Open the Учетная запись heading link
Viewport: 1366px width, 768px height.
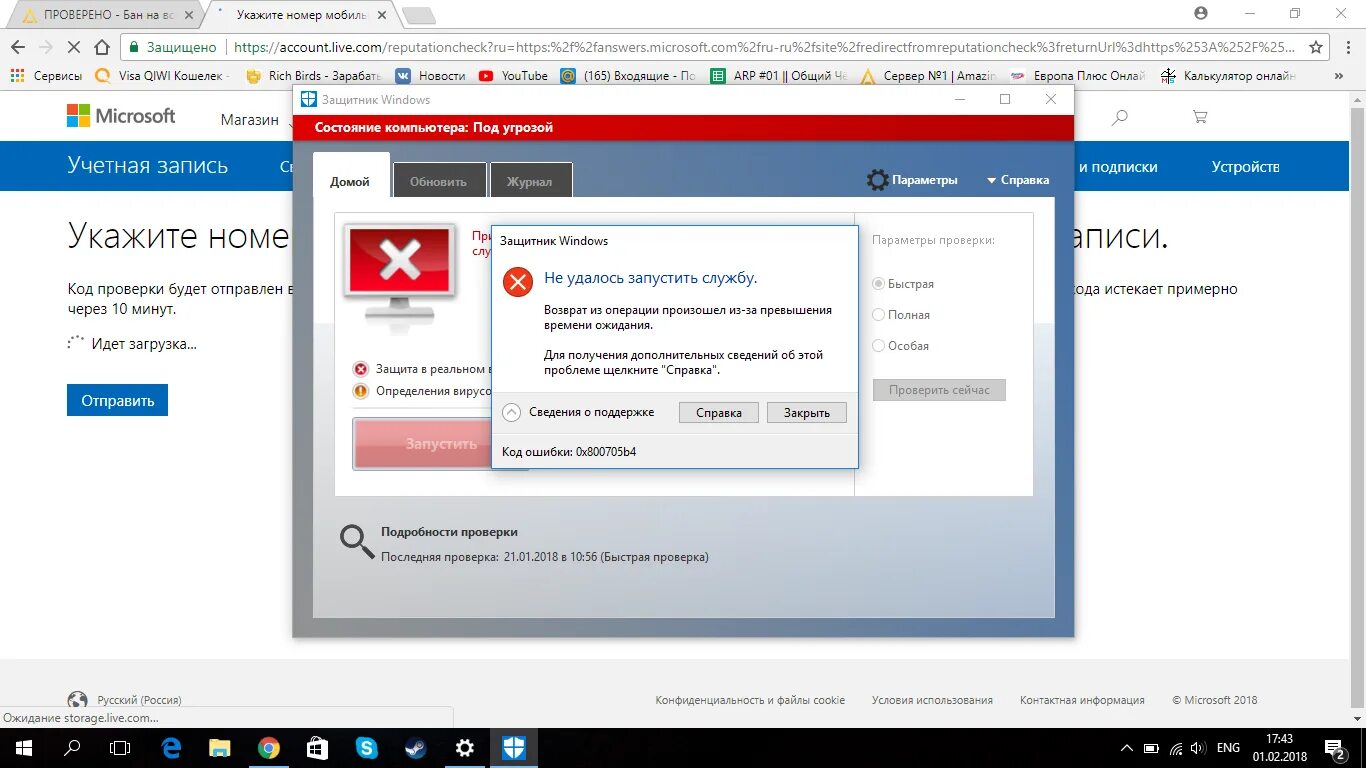pos(148,166)
